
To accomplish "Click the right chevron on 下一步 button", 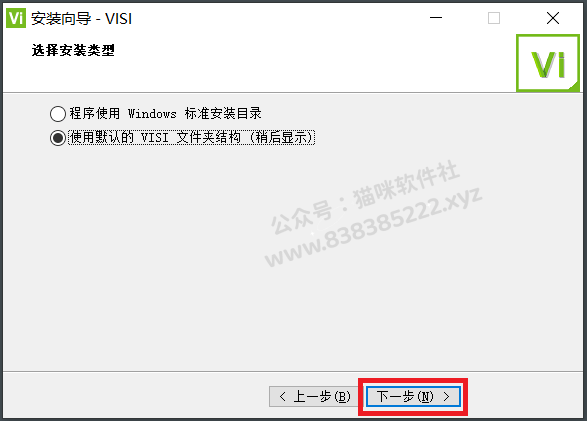I will 446,396.
